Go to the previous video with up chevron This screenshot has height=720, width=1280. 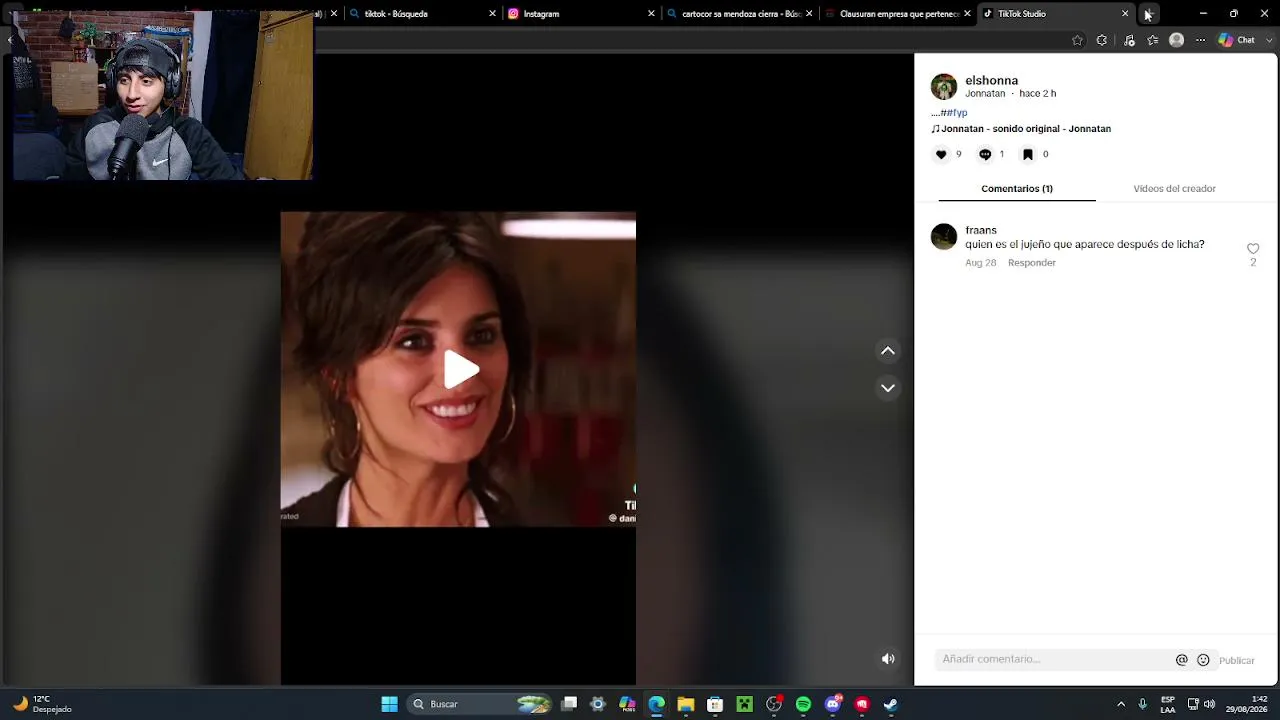pos(887,351)
